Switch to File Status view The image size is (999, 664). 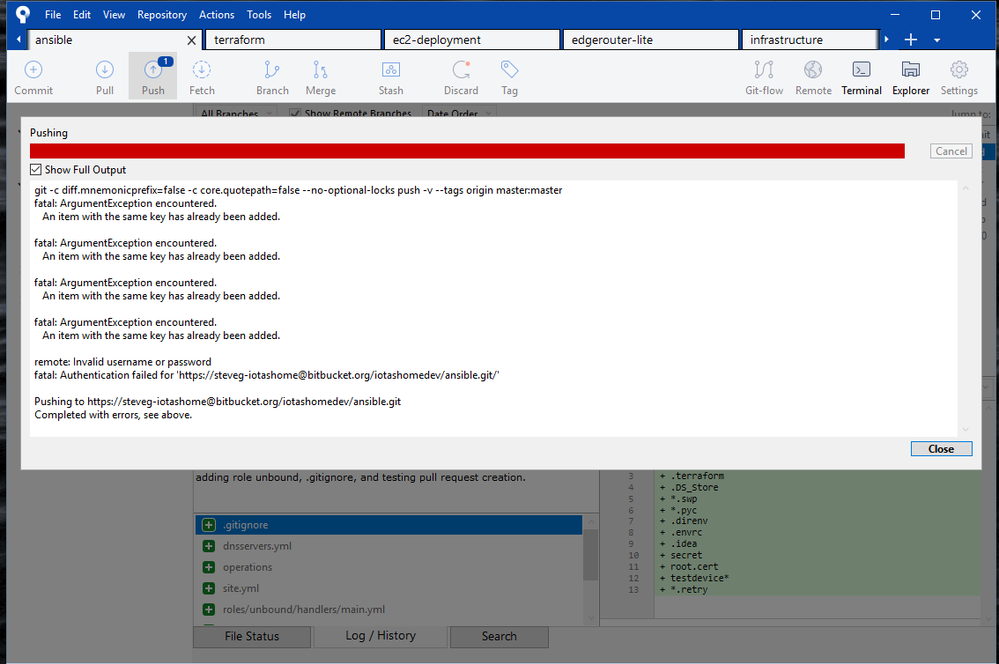(252, 636)
